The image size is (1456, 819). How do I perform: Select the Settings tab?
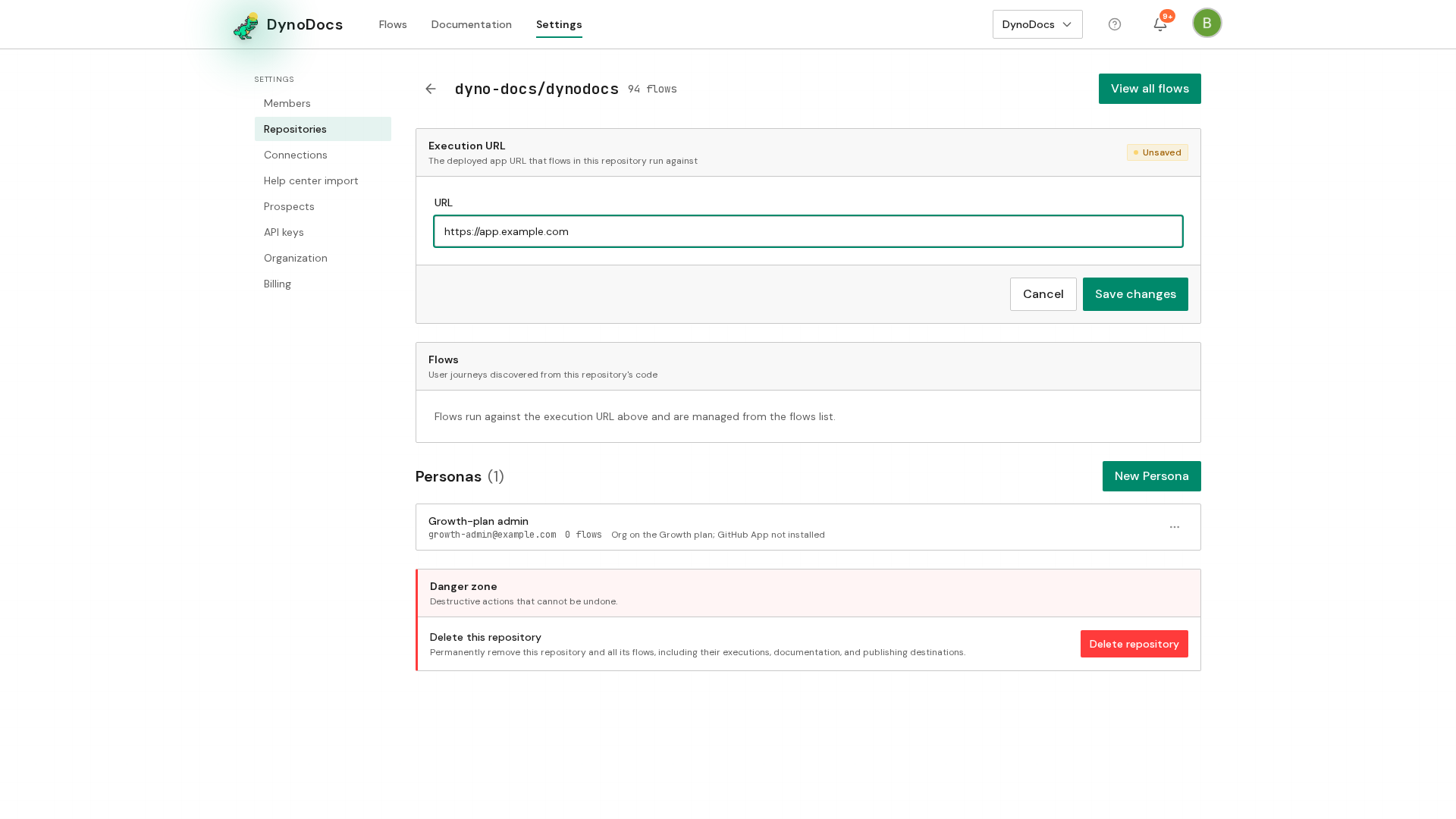559,24
